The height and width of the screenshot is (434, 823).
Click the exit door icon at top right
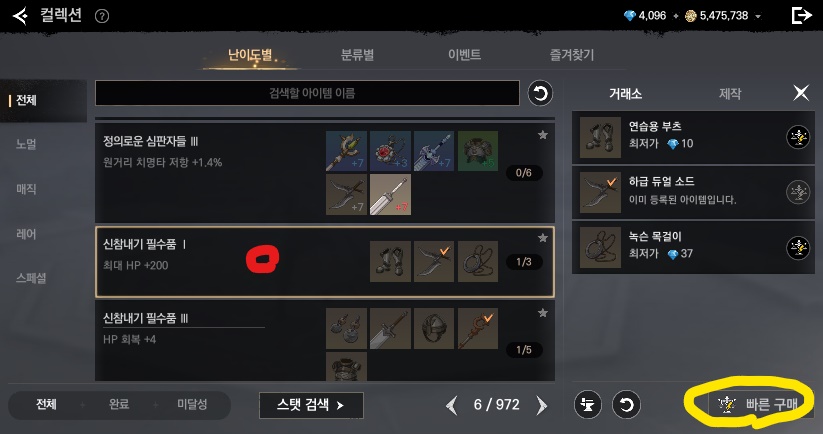[801, 16]
